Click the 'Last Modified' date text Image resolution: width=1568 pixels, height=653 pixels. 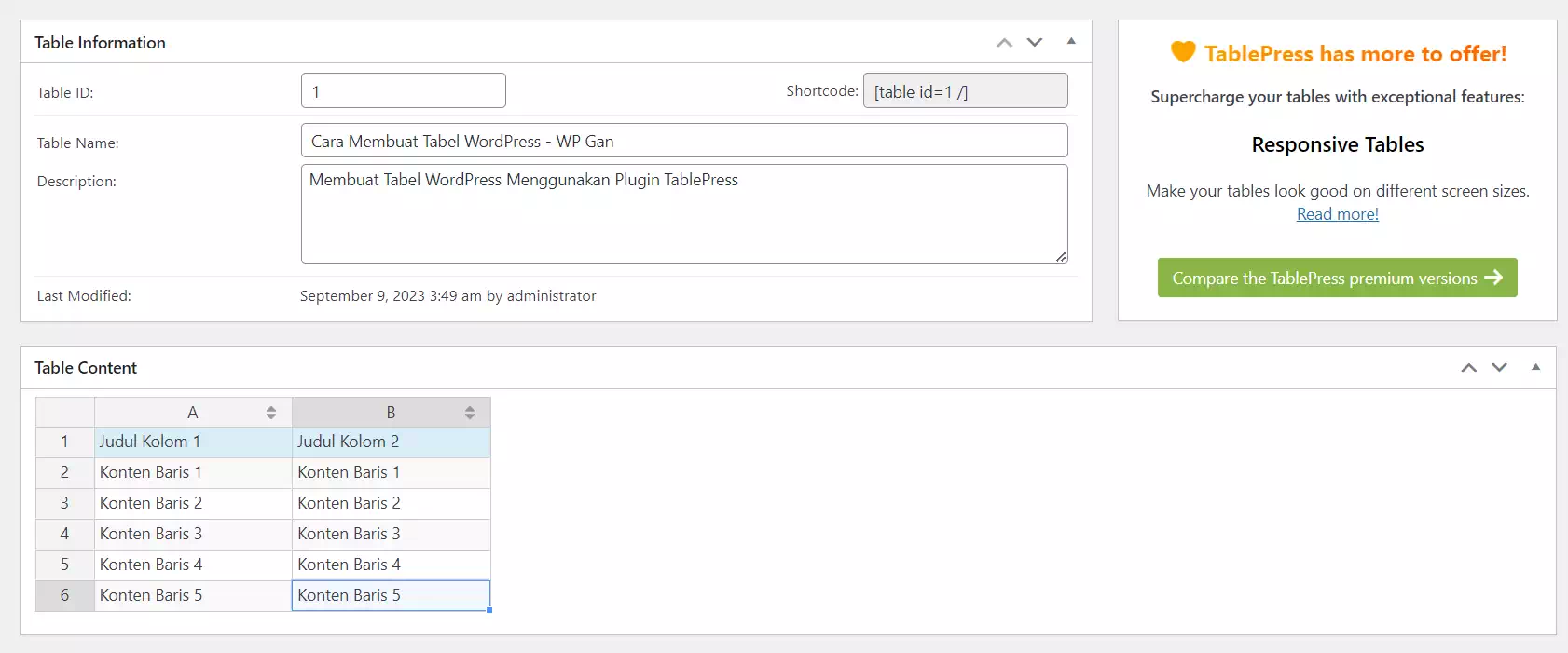447,296
